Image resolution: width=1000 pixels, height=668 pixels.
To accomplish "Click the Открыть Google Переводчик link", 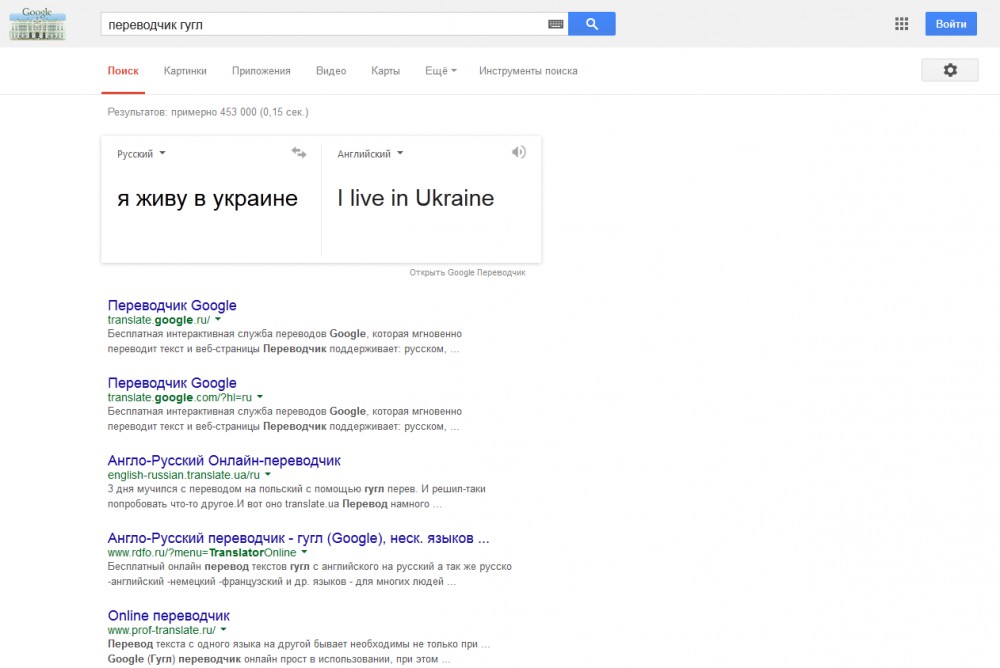I will (x=467, y=272).
